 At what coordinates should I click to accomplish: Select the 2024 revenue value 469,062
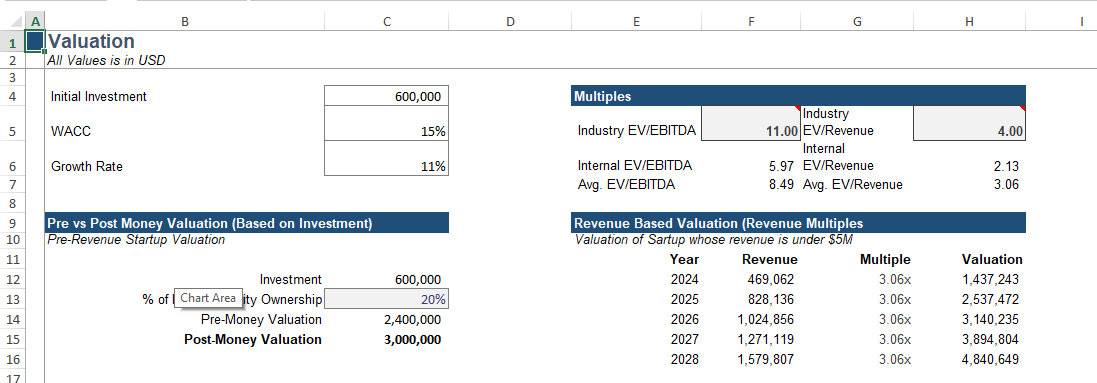(751, 279)
